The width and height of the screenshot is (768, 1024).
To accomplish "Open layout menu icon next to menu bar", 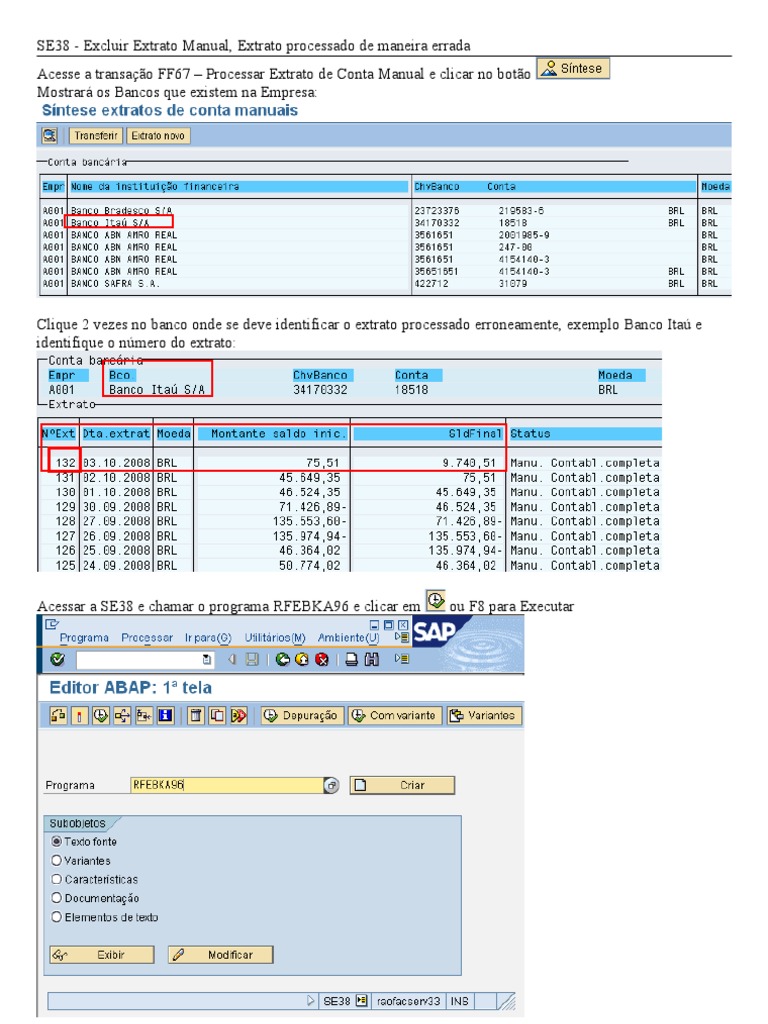I will [402, 637].
